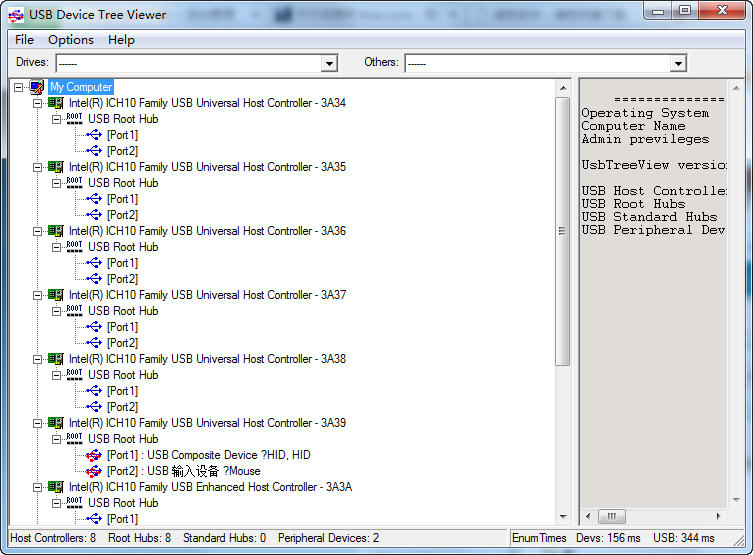Open the Drives dropdown list

click(329, 63)
